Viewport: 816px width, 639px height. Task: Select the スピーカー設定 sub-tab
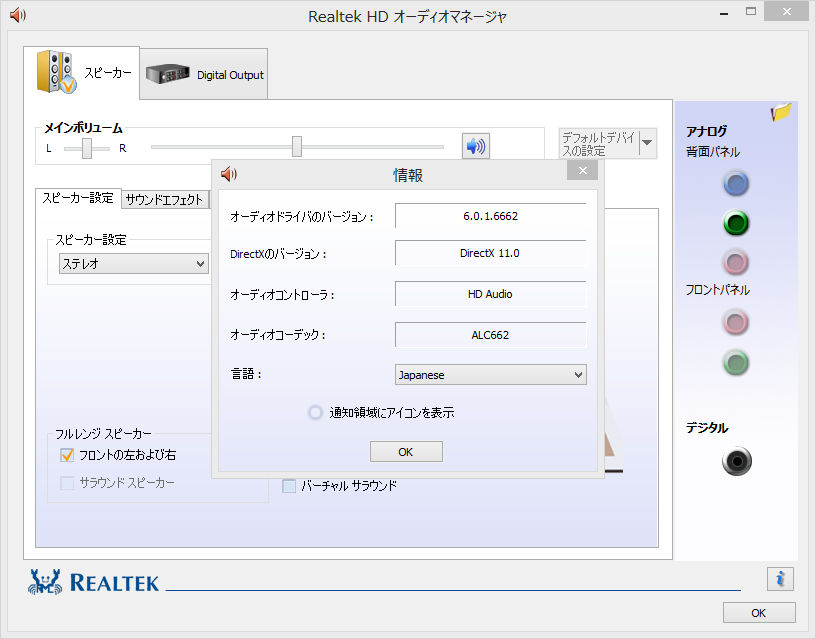pos(78,198)
